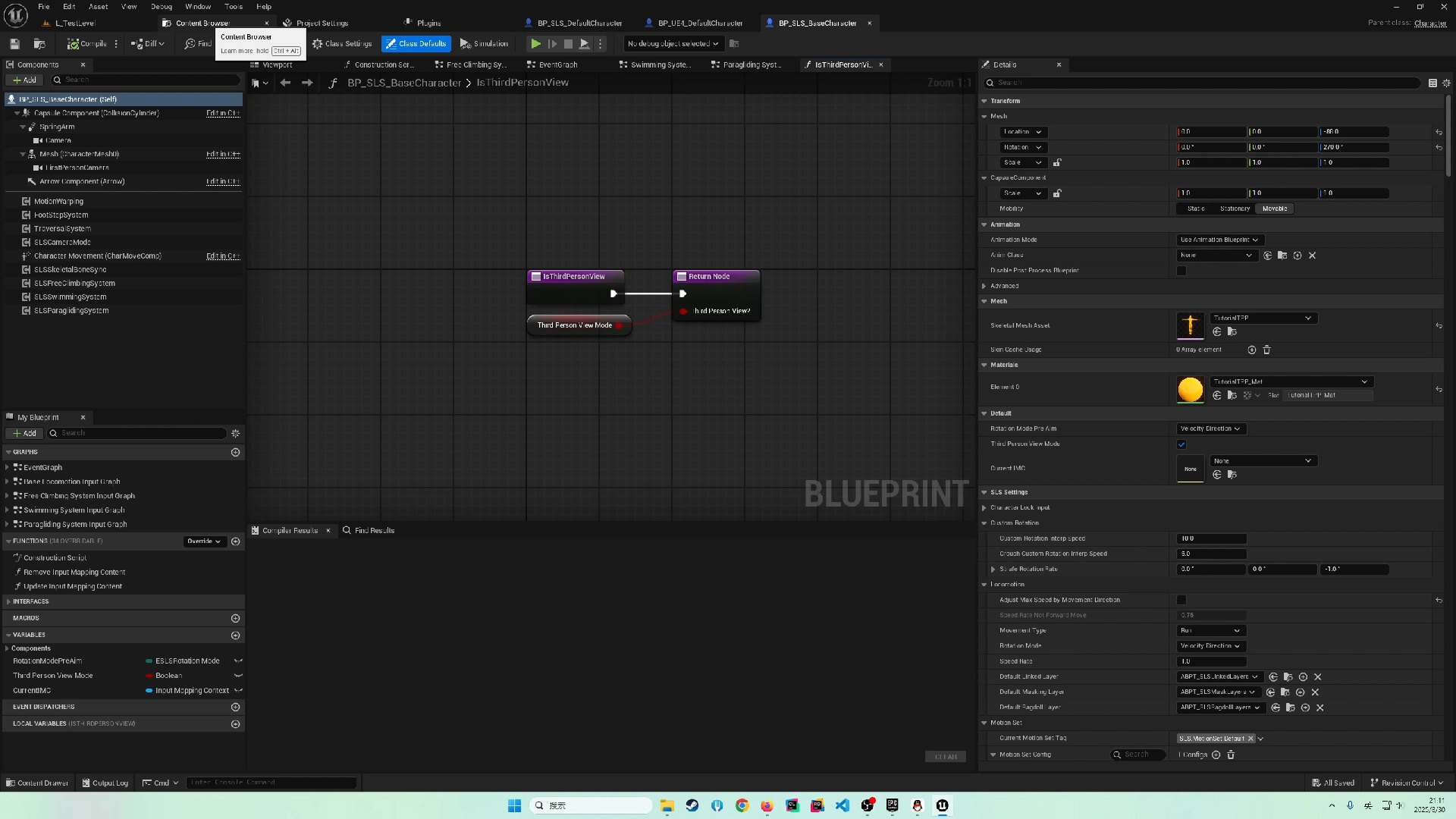This screenshot has height=819, width=1456.
Task: Open the TutorialTPP skeletal mesh dropdown
Action: tap(1262, 318)
